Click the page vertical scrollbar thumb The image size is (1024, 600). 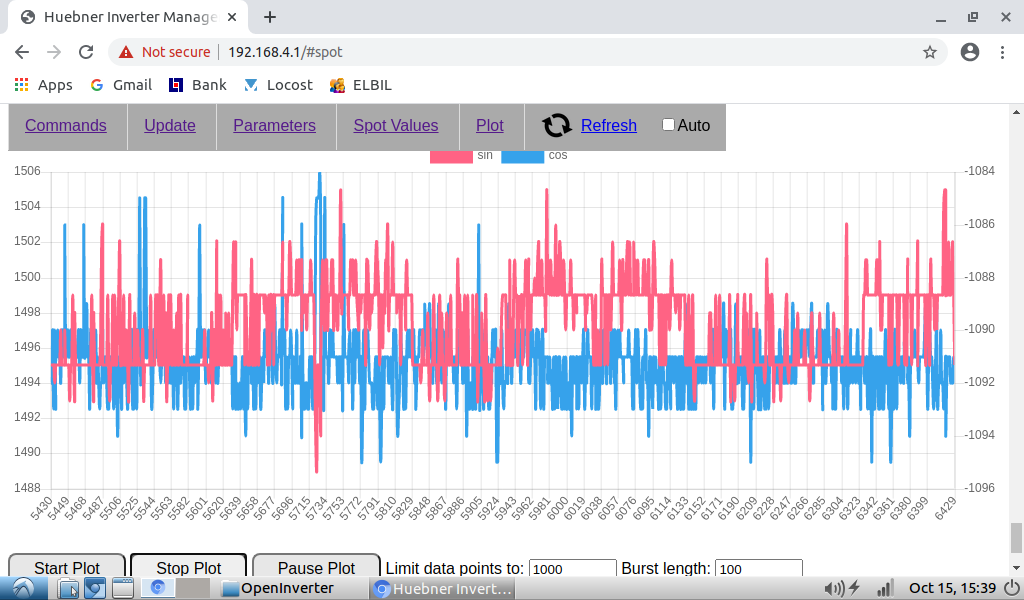coord(1016,537)
